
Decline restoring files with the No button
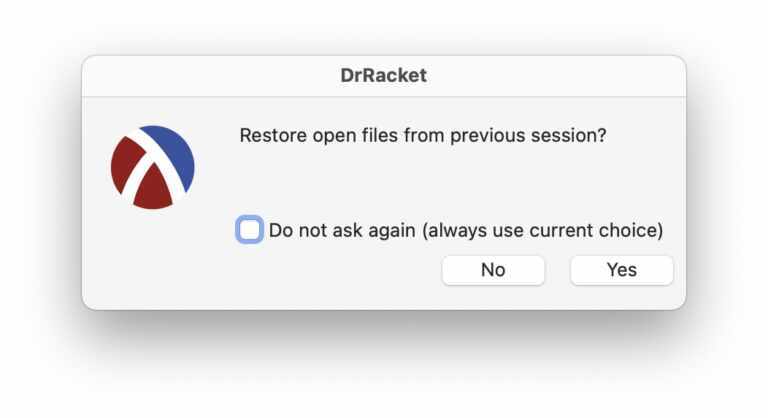pyautogui.click(x=493, y=270)
